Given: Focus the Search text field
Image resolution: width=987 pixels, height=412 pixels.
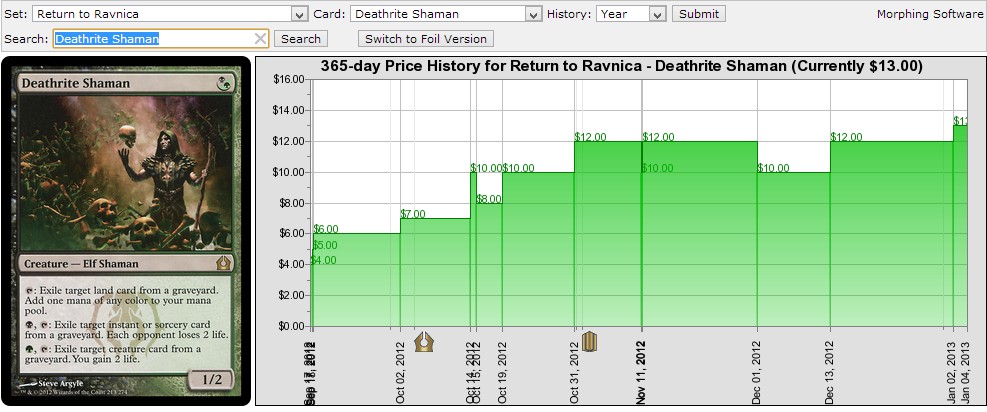Looking at the screenshot, I should pyautogui.click(x=150, y=39).
